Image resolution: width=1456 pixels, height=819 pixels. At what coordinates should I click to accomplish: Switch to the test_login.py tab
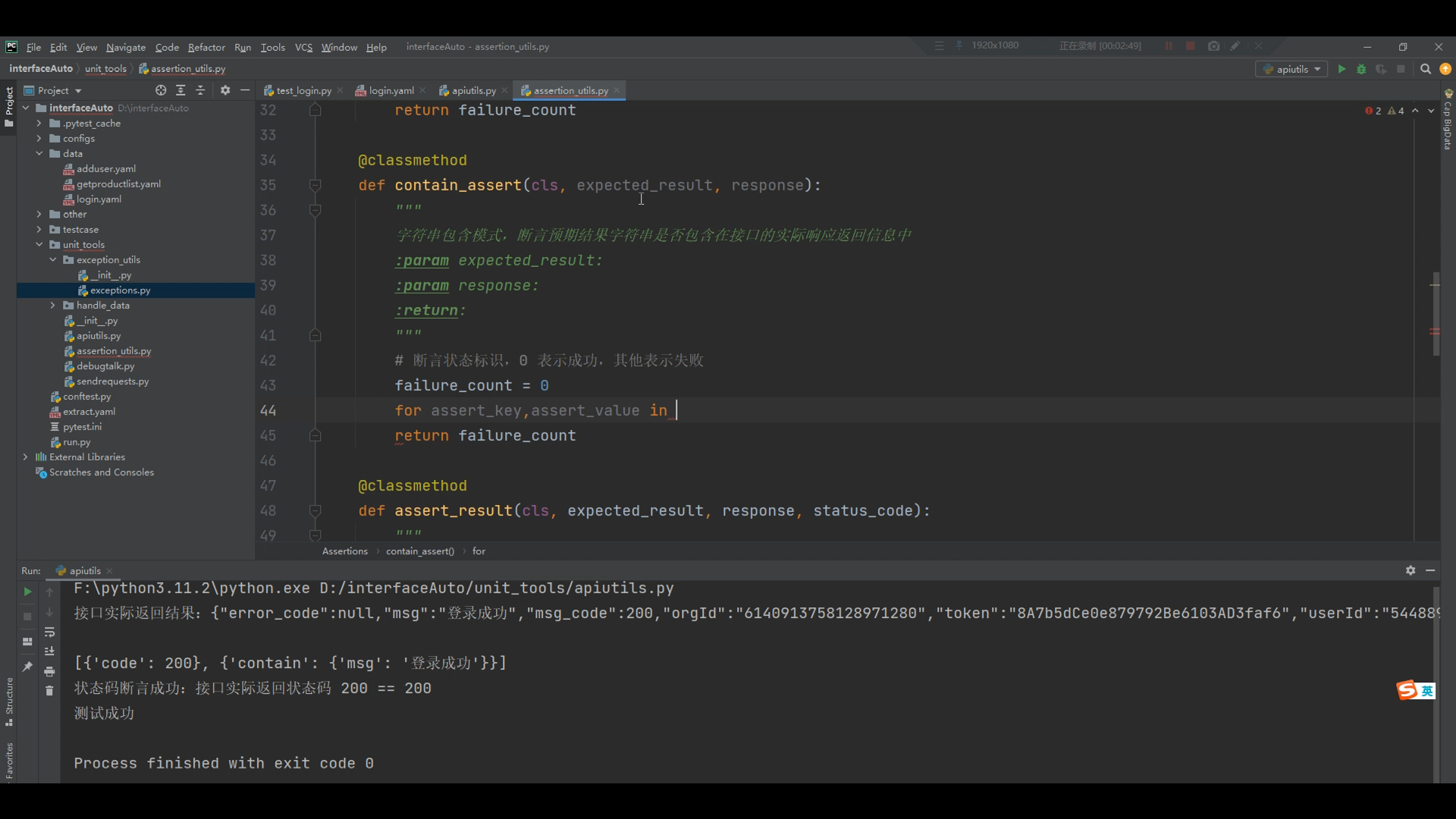[303, 90]
